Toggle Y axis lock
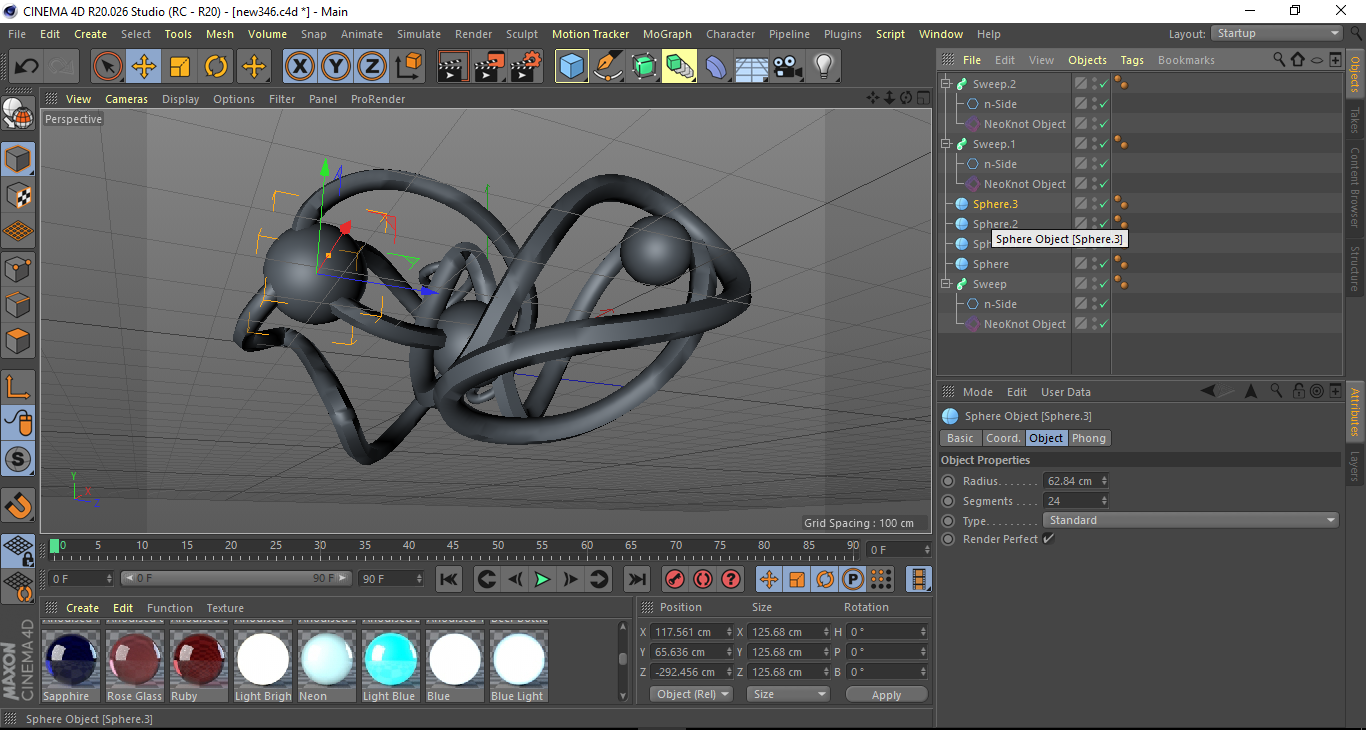1366x730 pixels. click(x=335, y=67)
